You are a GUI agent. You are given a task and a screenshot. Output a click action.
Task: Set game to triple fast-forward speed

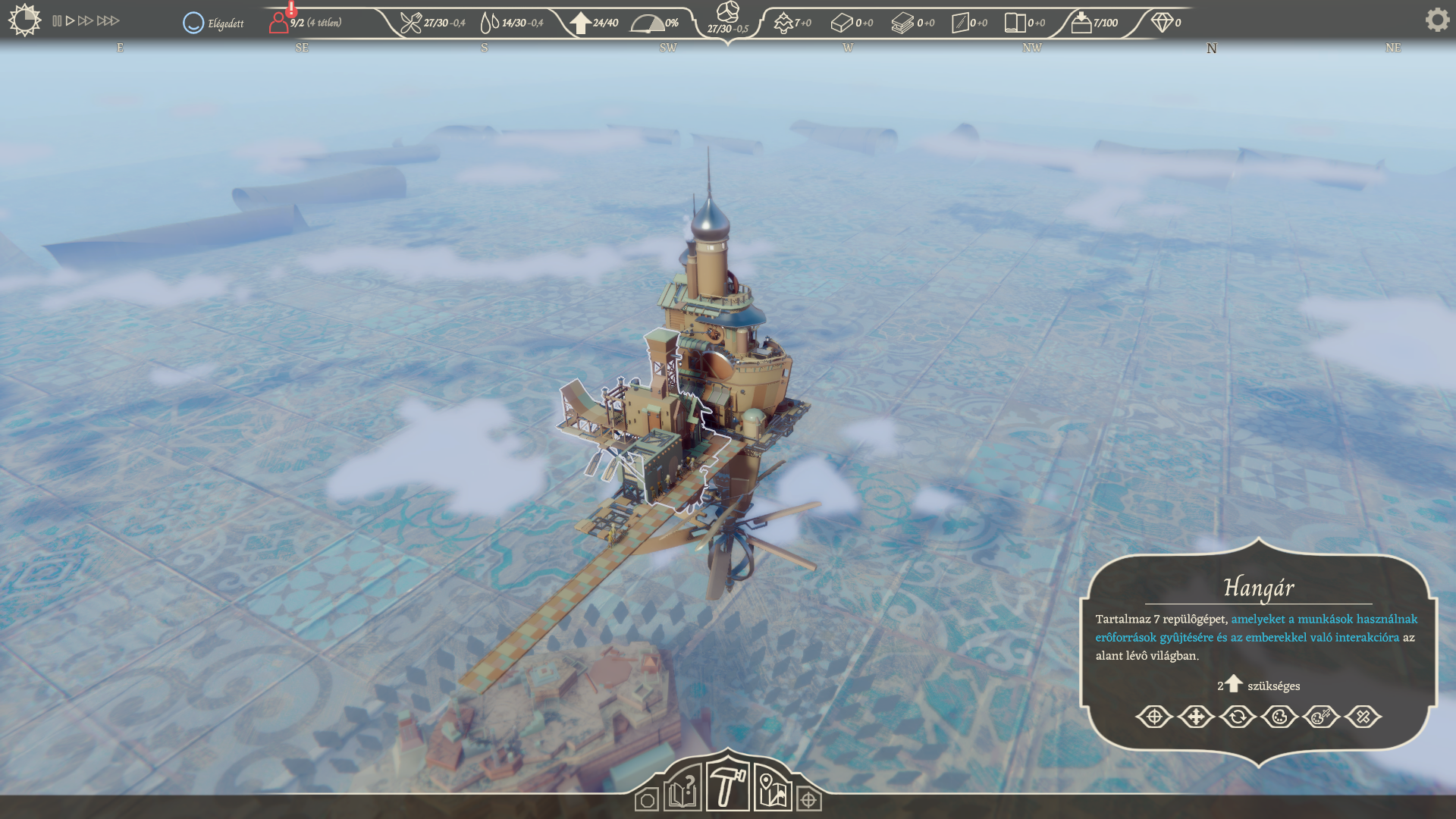(108, 21)
